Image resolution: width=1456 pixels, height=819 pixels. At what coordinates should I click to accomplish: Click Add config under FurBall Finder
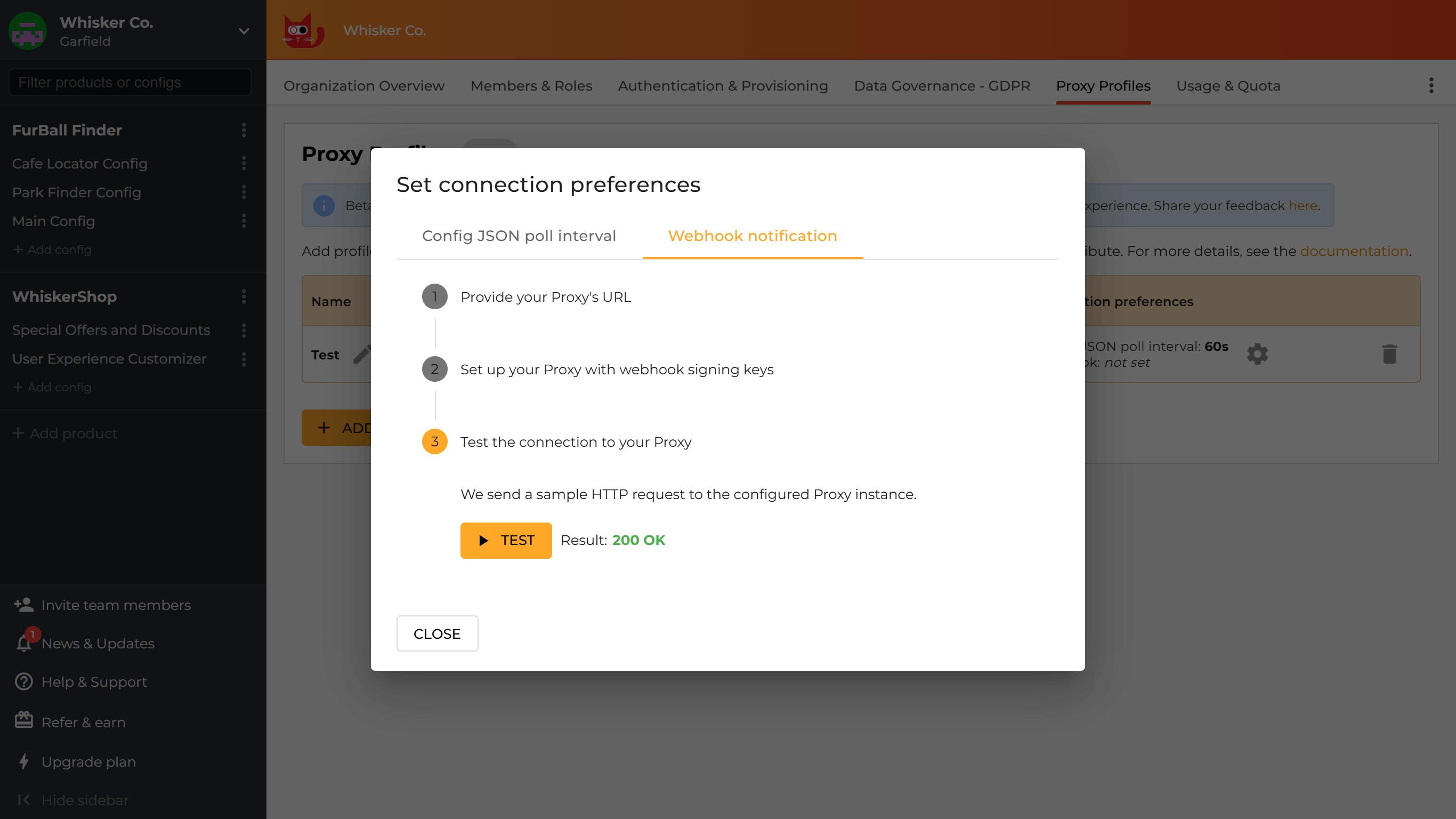[x=52, y=250]
